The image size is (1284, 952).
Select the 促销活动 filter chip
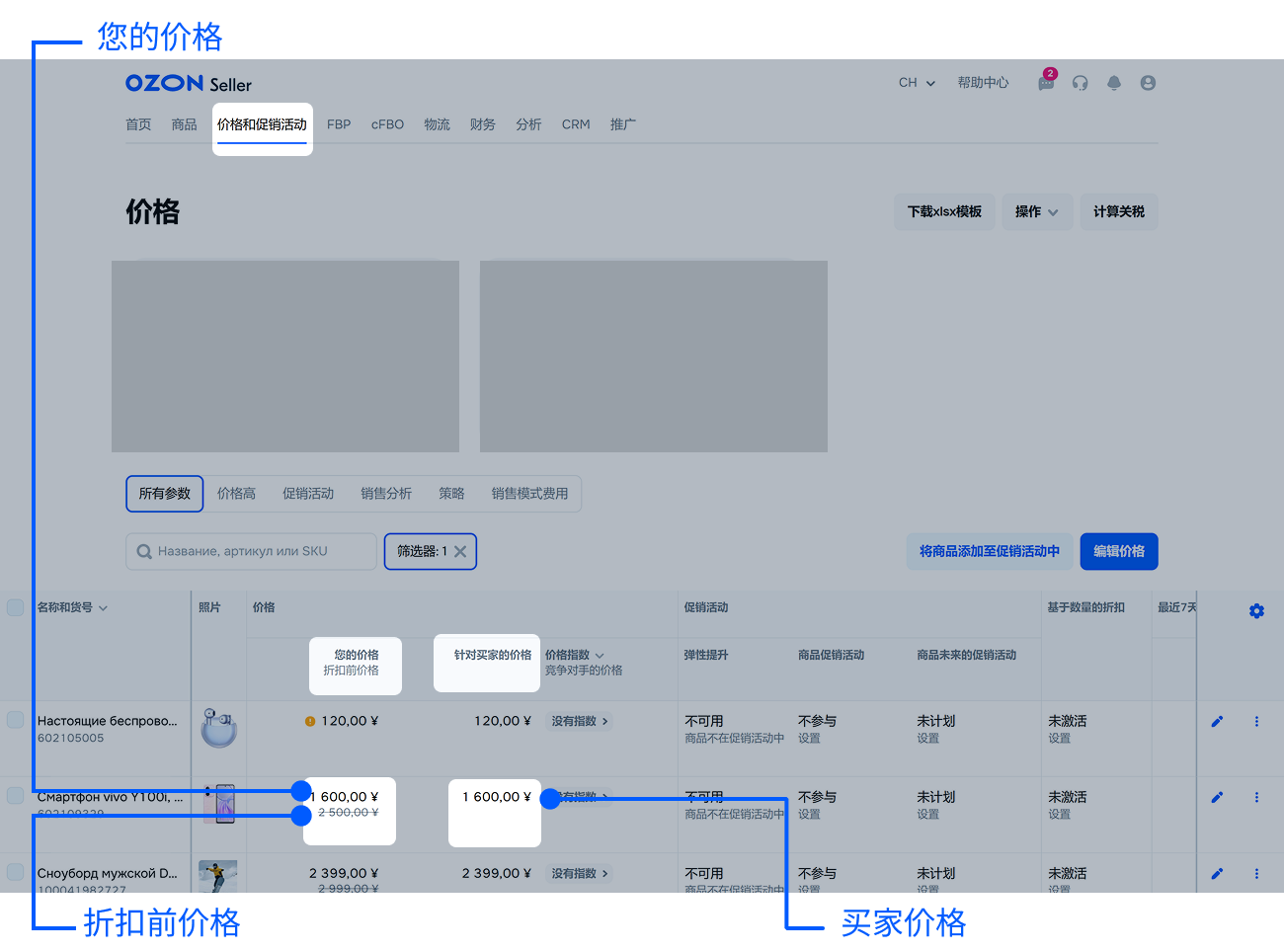[x=308, y=493]
